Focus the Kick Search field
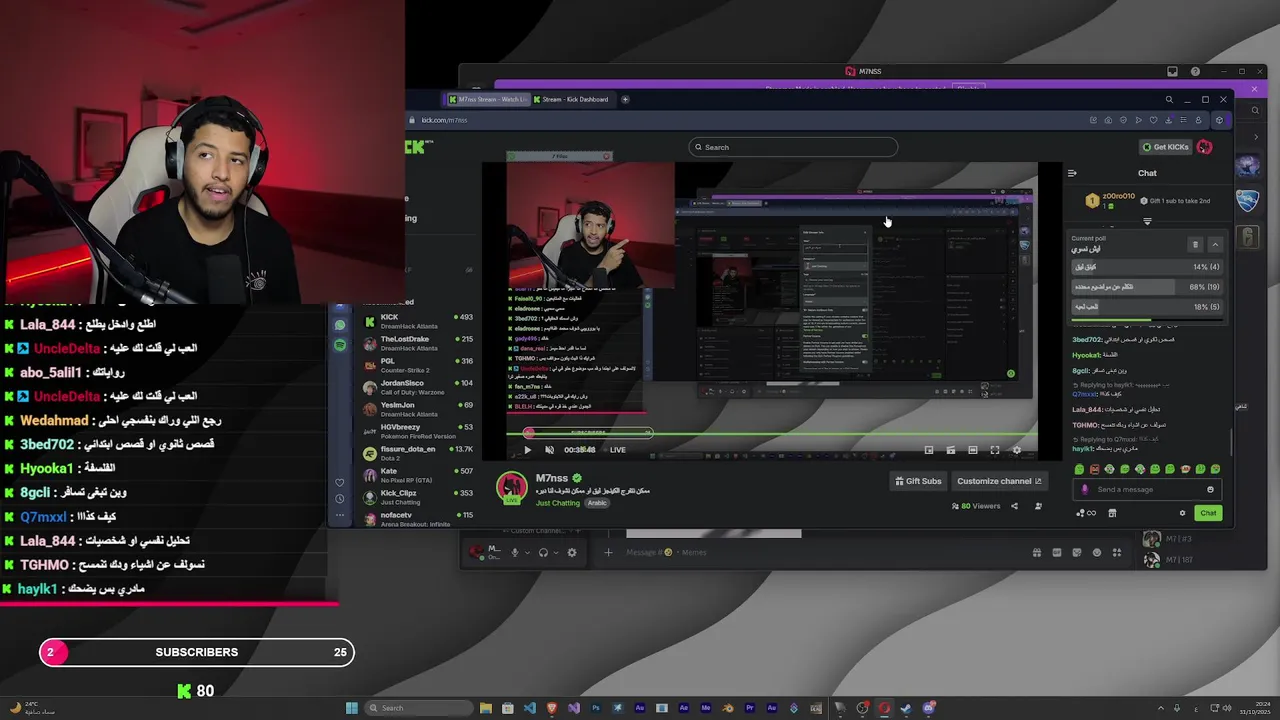 click(792, 147)
